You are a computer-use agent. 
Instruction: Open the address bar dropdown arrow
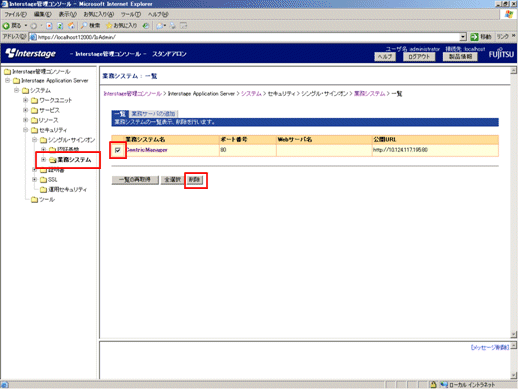(x=463, y=37)
